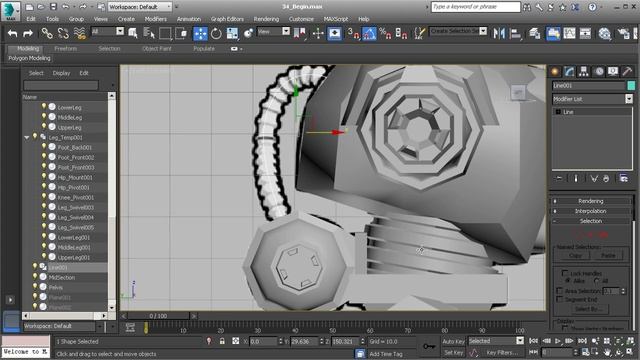
Task: Open the Modifier List dropdown
Action: click(629, 99)
